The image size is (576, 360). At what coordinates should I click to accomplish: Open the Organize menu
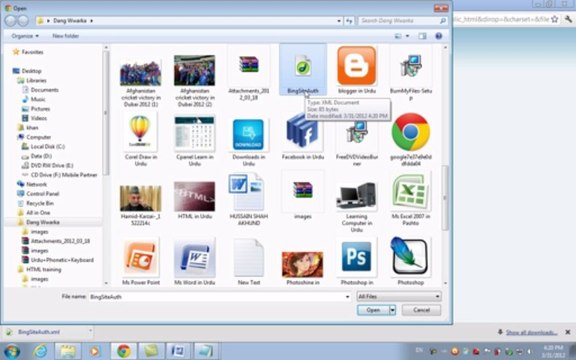(25, 36)
